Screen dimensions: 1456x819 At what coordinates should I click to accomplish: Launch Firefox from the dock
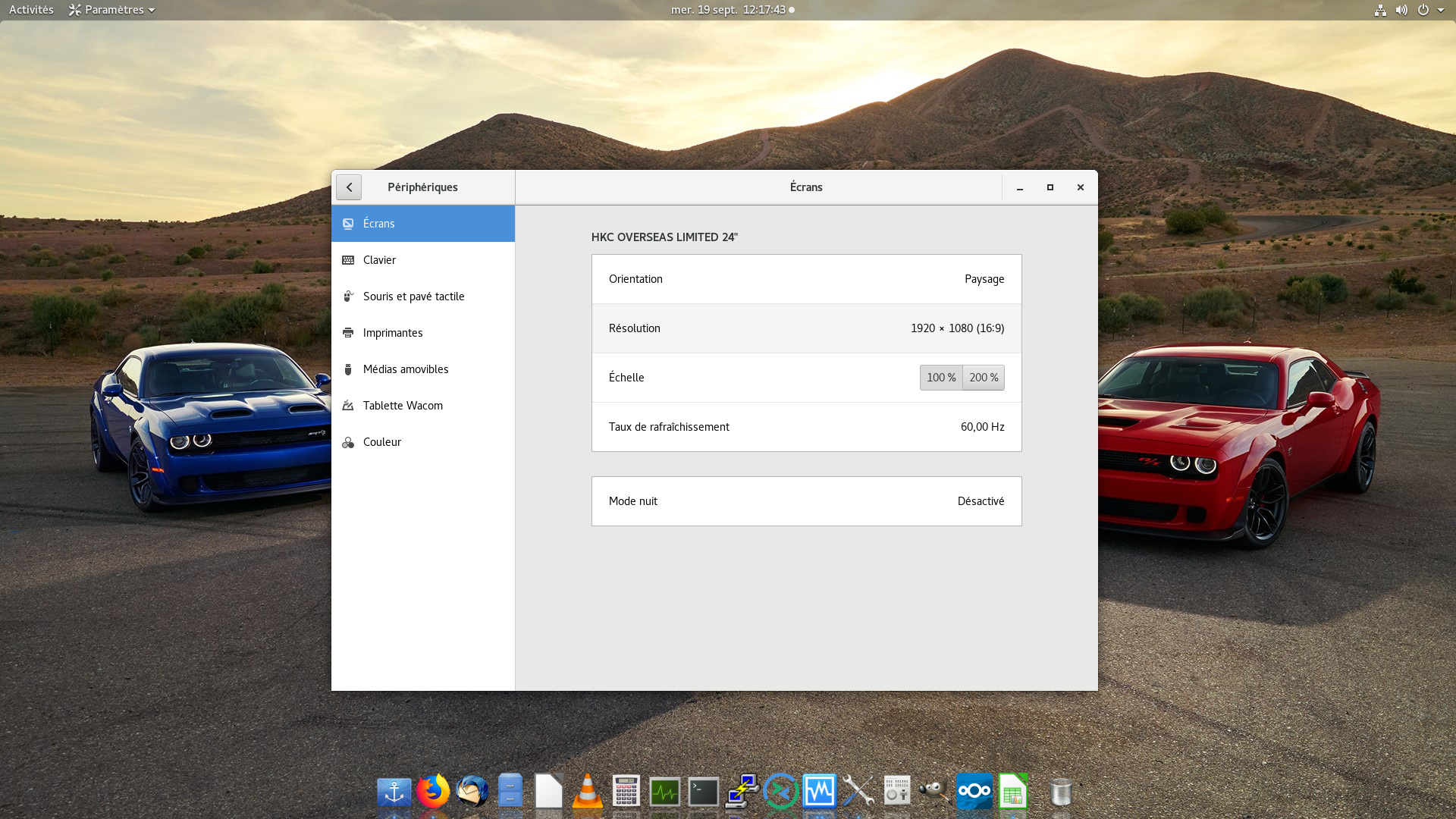tap(433, 792)
